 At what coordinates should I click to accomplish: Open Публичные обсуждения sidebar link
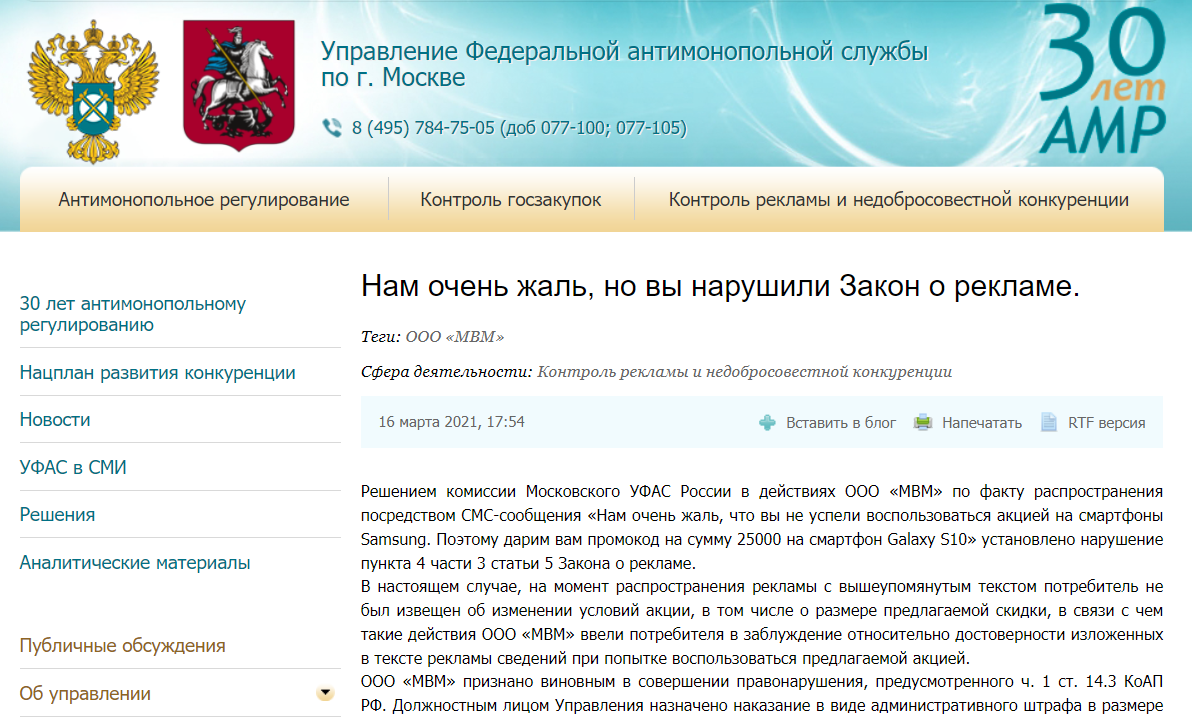(x=122, y=645)
